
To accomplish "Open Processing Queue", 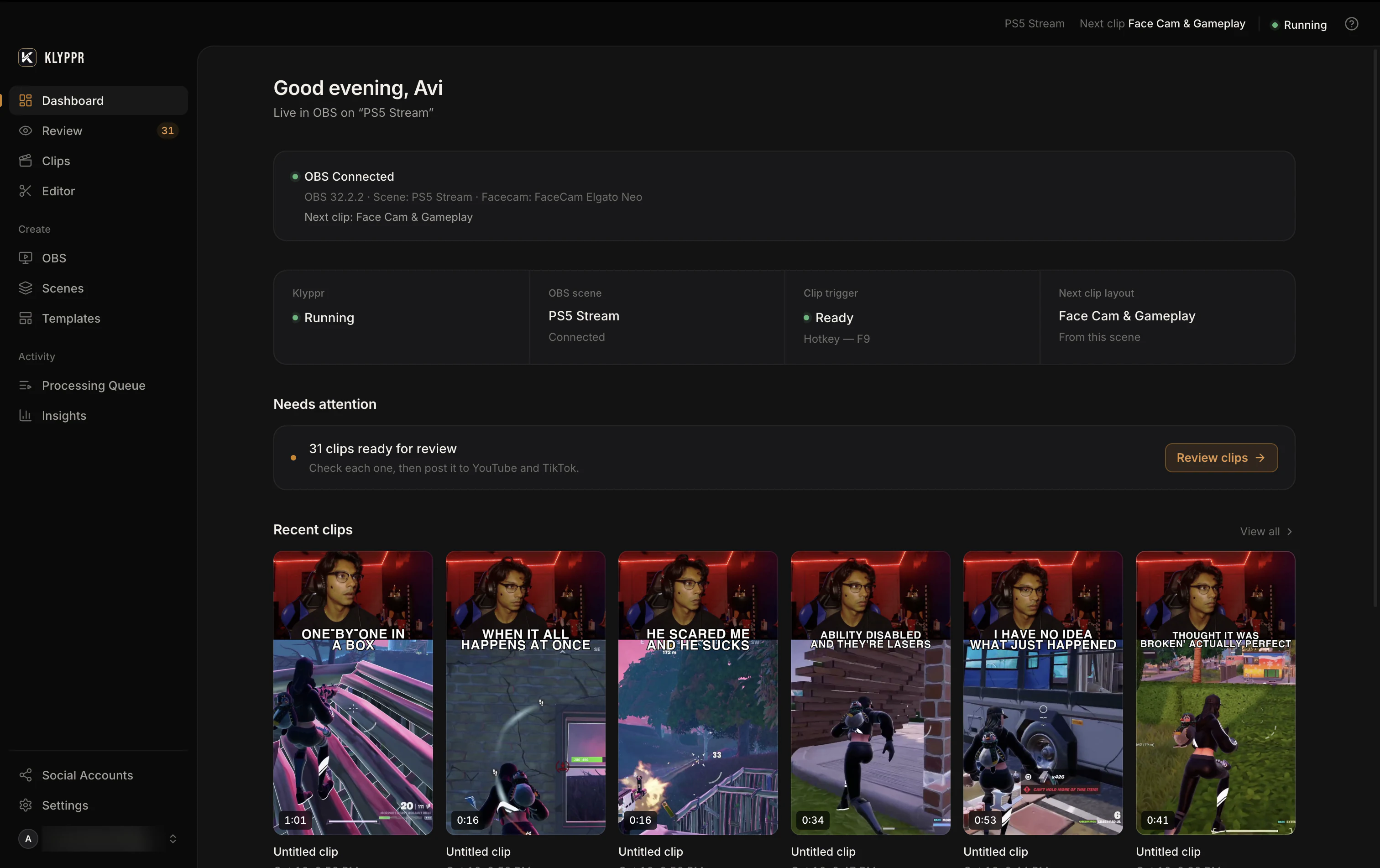I will [x=98, y=386].
